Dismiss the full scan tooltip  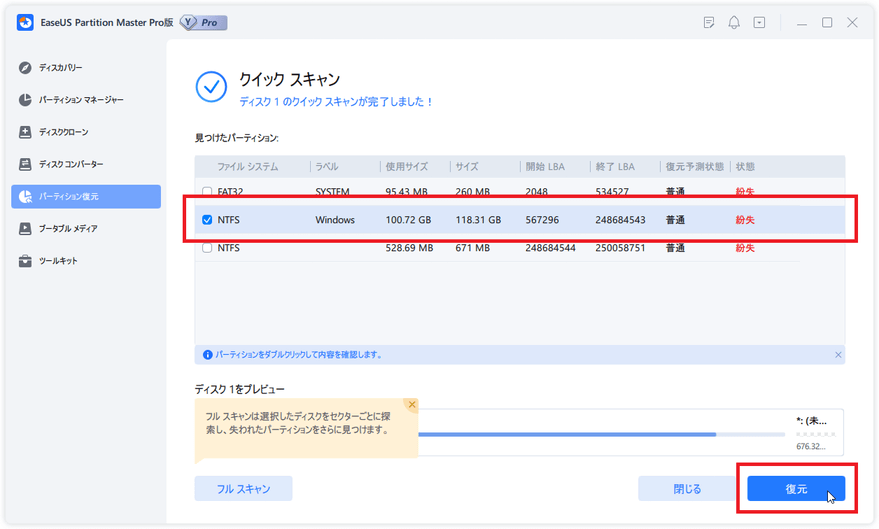point(411,405)
